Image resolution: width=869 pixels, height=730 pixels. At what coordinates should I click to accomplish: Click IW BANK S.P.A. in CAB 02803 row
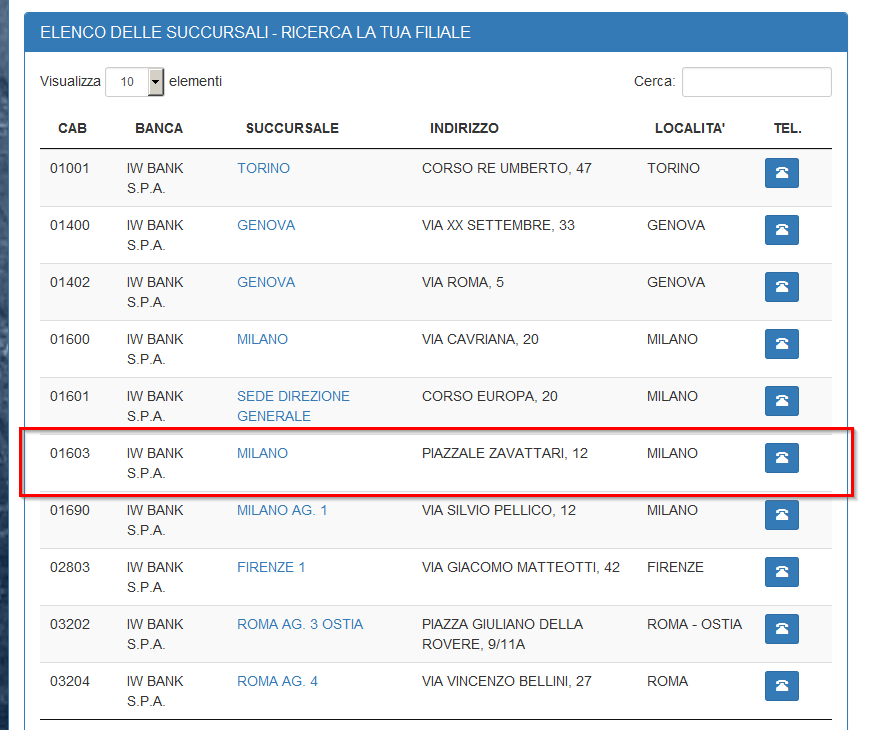155,577
